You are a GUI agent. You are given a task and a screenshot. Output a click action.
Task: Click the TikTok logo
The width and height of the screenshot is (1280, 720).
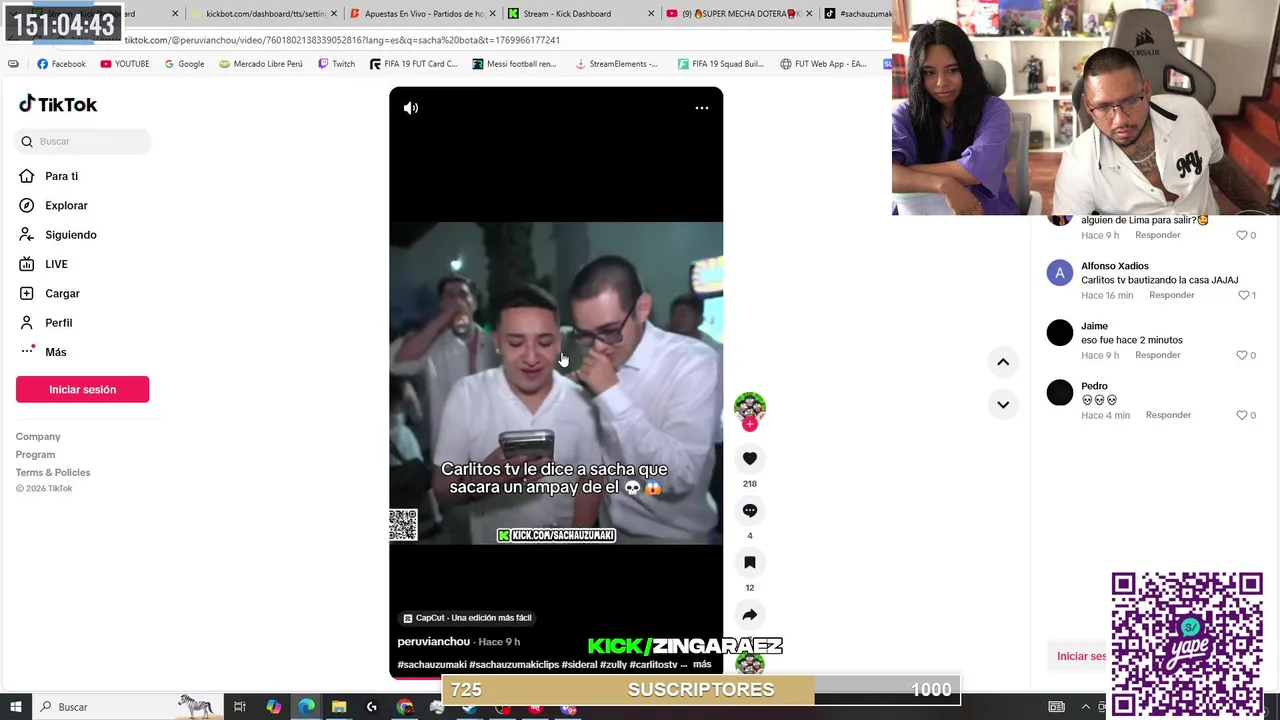coord(58,104)
